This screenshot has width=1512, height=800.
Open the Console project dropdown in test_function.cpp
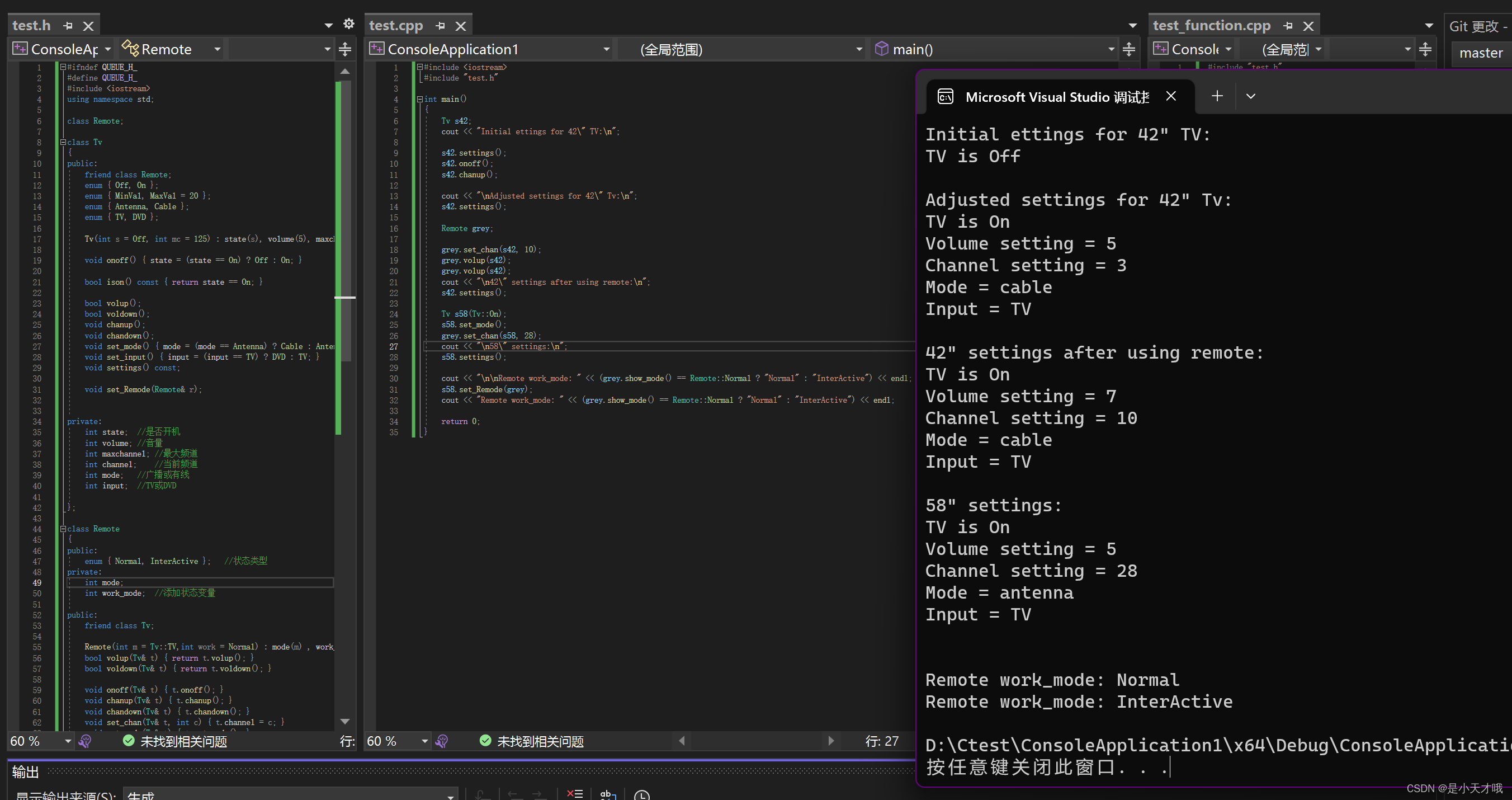coord(1228,49)
